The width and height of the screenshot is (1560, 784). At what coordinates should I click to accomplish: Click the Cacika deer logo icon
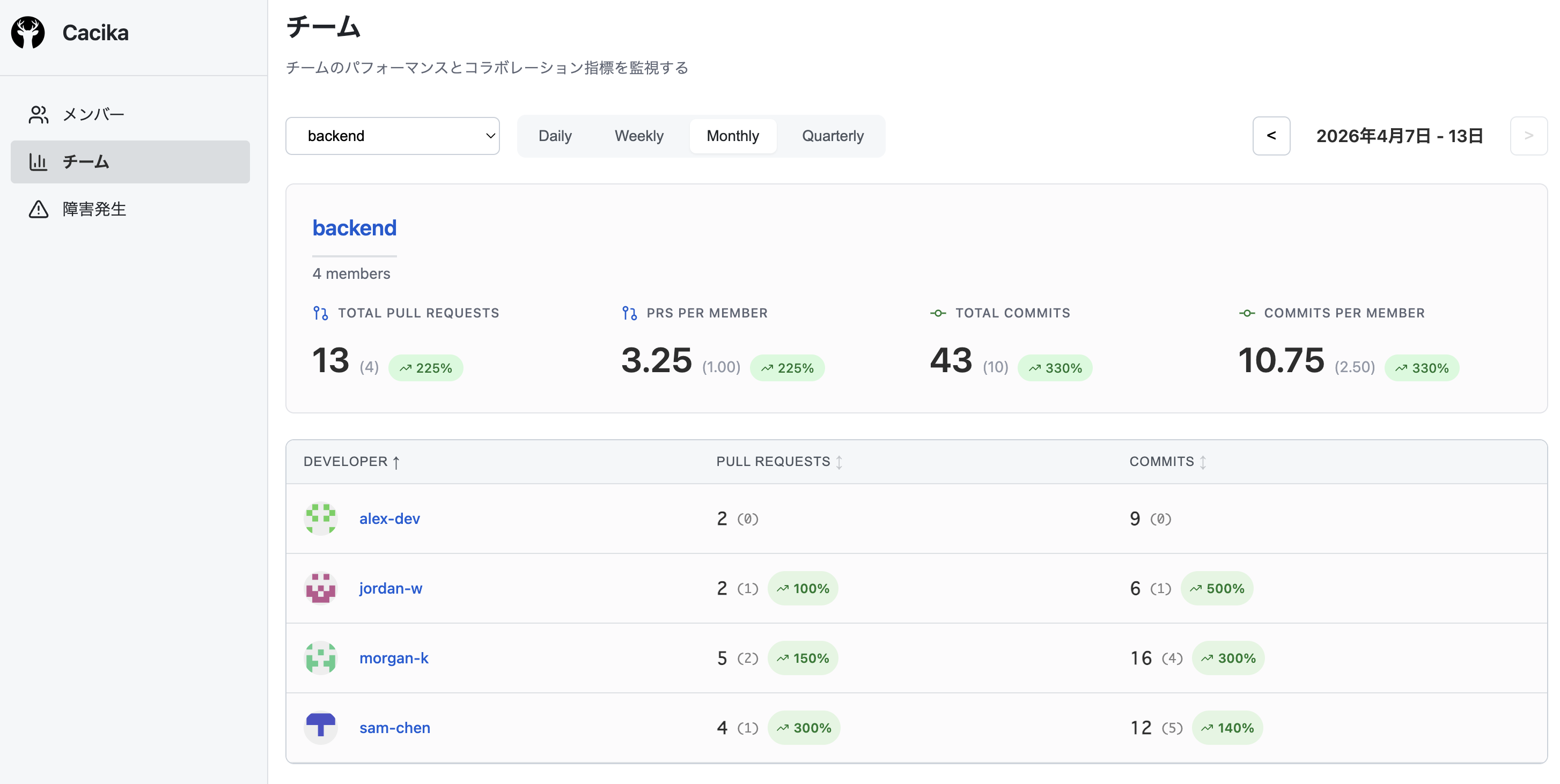pyautogui.click(x=28, y=33)
